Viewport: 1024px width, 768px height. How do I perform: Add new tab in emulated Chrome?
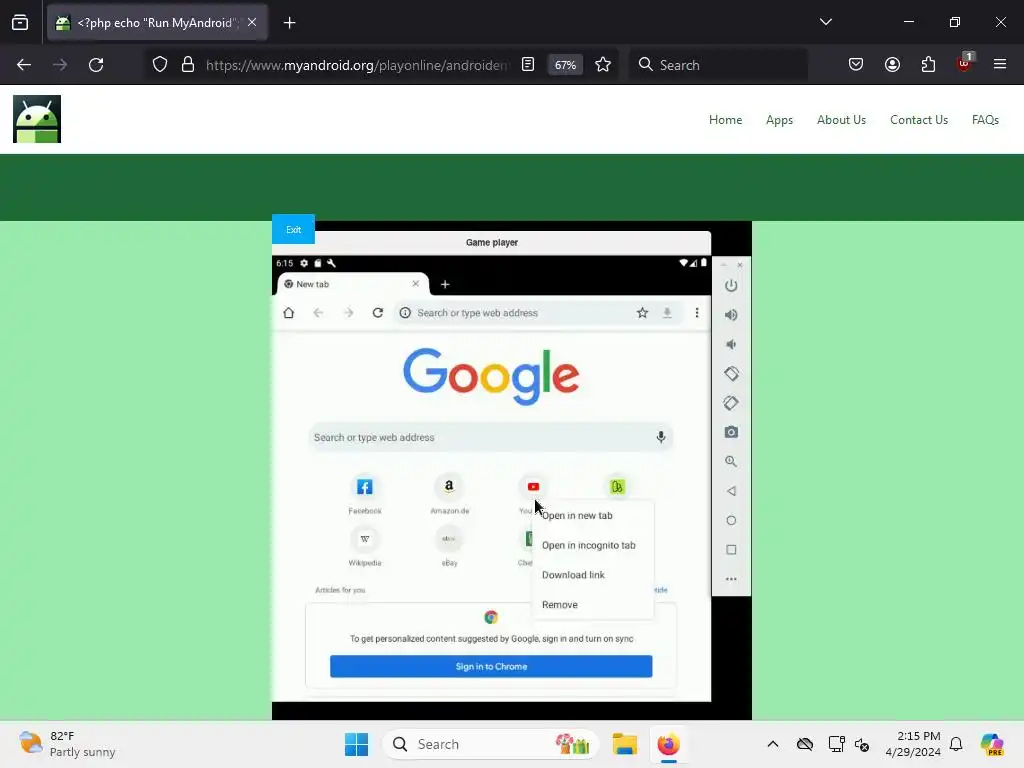(445, 284)
